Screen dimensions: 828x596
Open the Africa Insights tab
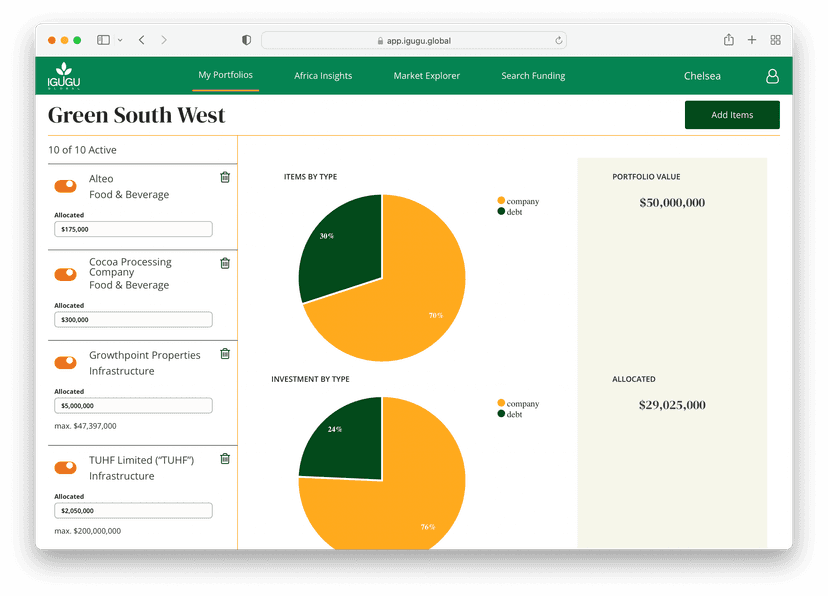[323, 75]
